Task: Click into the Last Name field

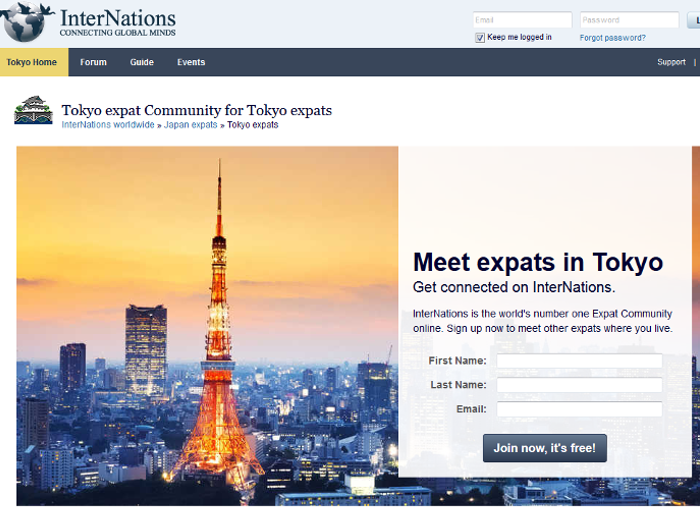Action: click(x=579, y=385)
